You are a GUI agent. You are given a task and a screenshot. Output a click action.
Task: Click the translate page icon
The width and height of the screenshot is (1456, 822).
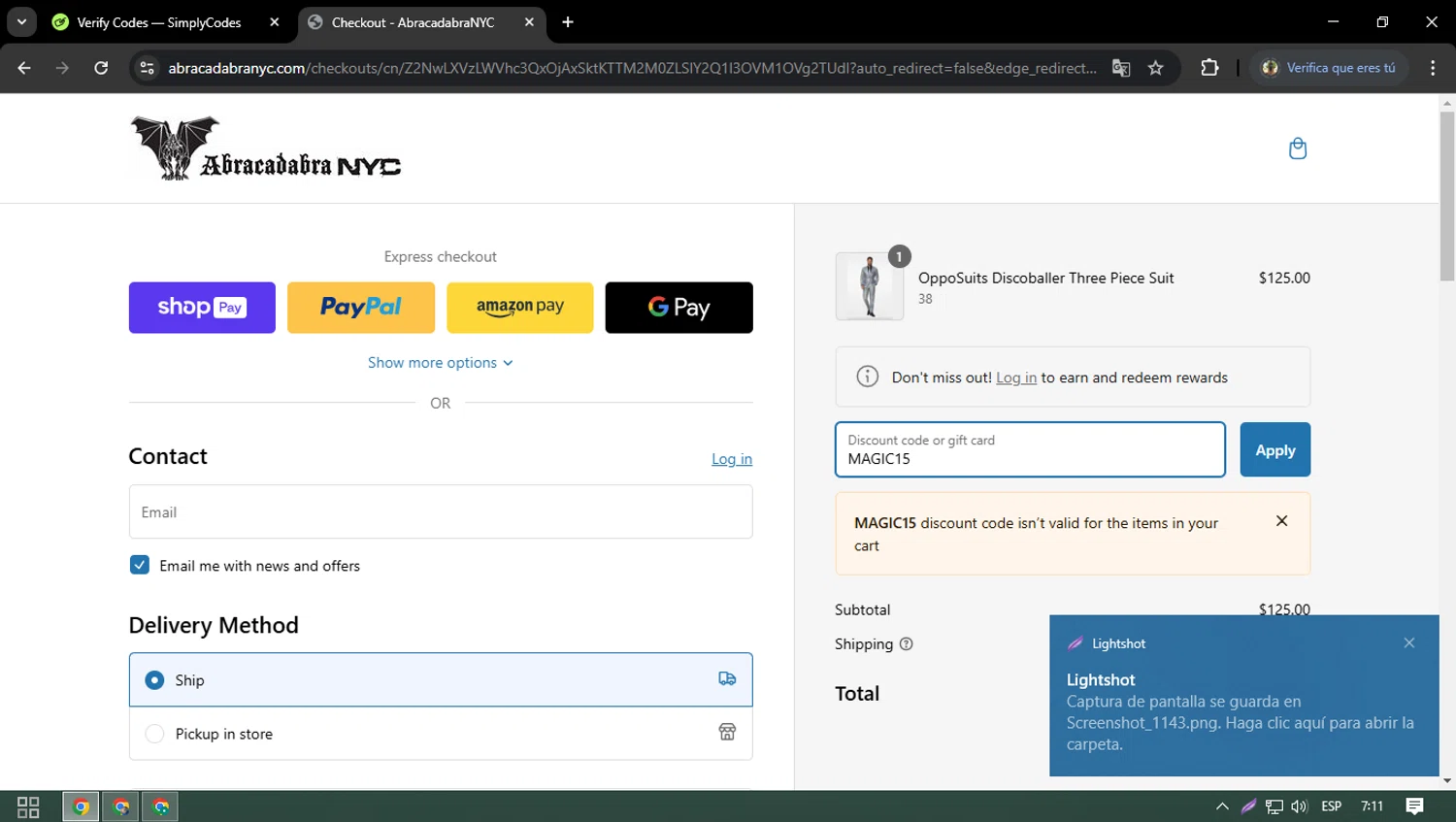(1121, 68)
